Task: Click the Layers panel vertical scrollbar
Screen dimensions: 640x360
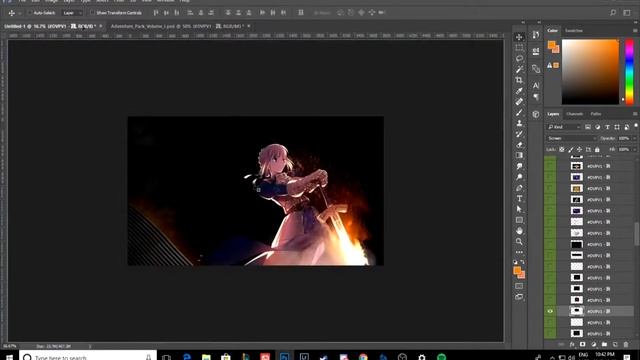Action: pyautogui.click(x=637, y=234)
